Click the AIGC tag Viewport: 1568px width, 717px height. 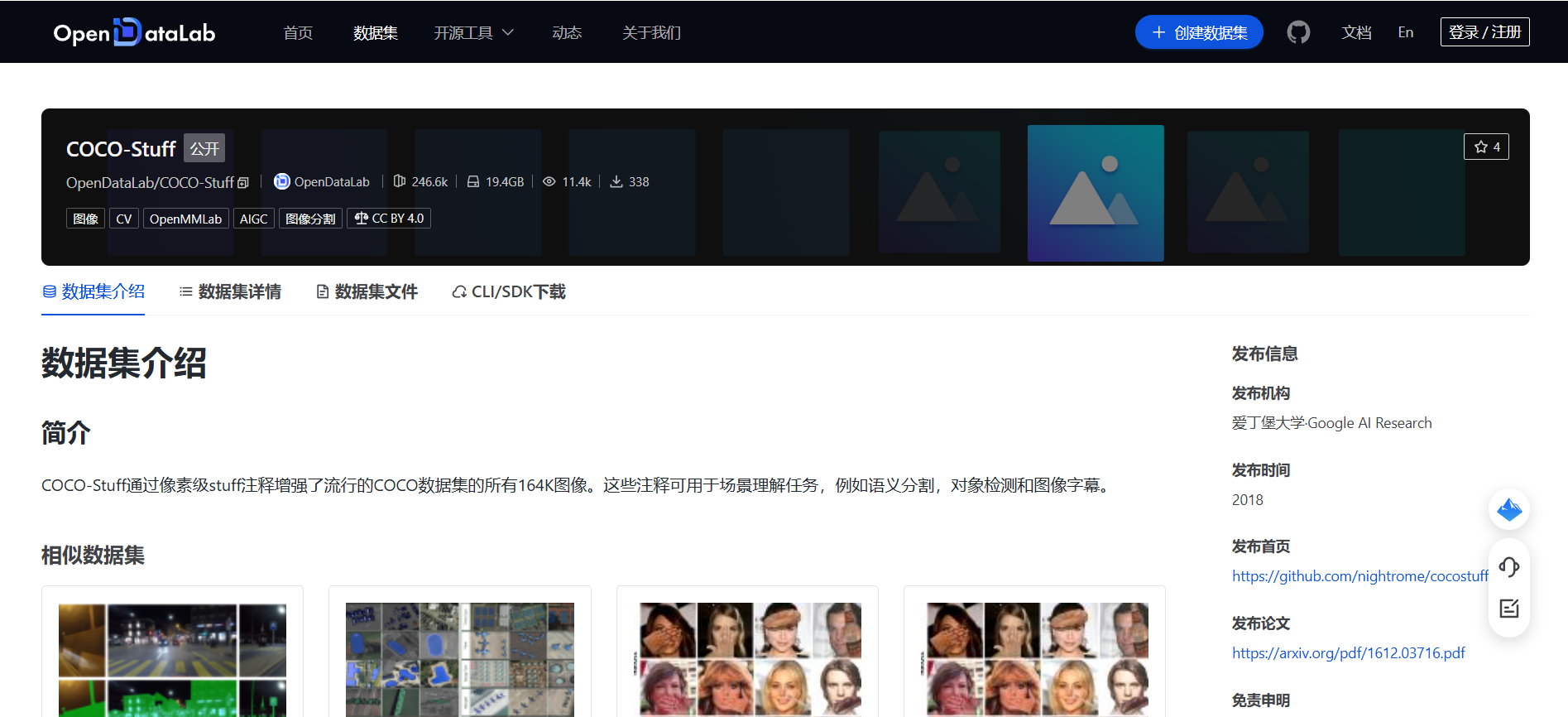coord(254,219)
